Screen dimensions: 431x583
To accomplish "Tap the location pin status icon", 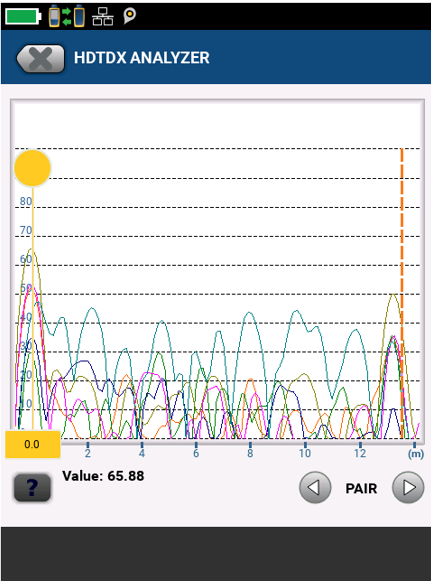I will pyautogui.click(x=129, y=16).
